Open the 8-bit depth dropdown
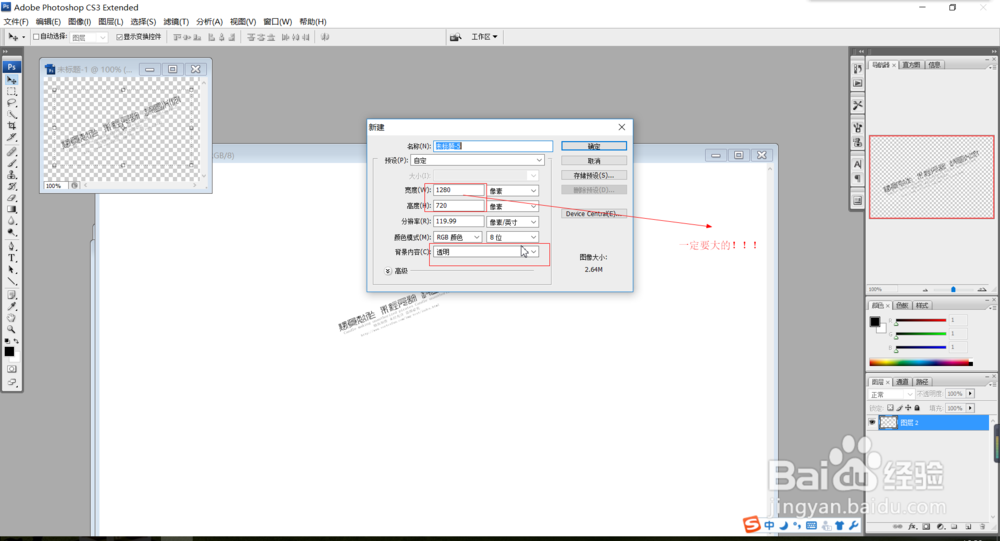Screen dimensions: 1000x541 pos(513,237)
